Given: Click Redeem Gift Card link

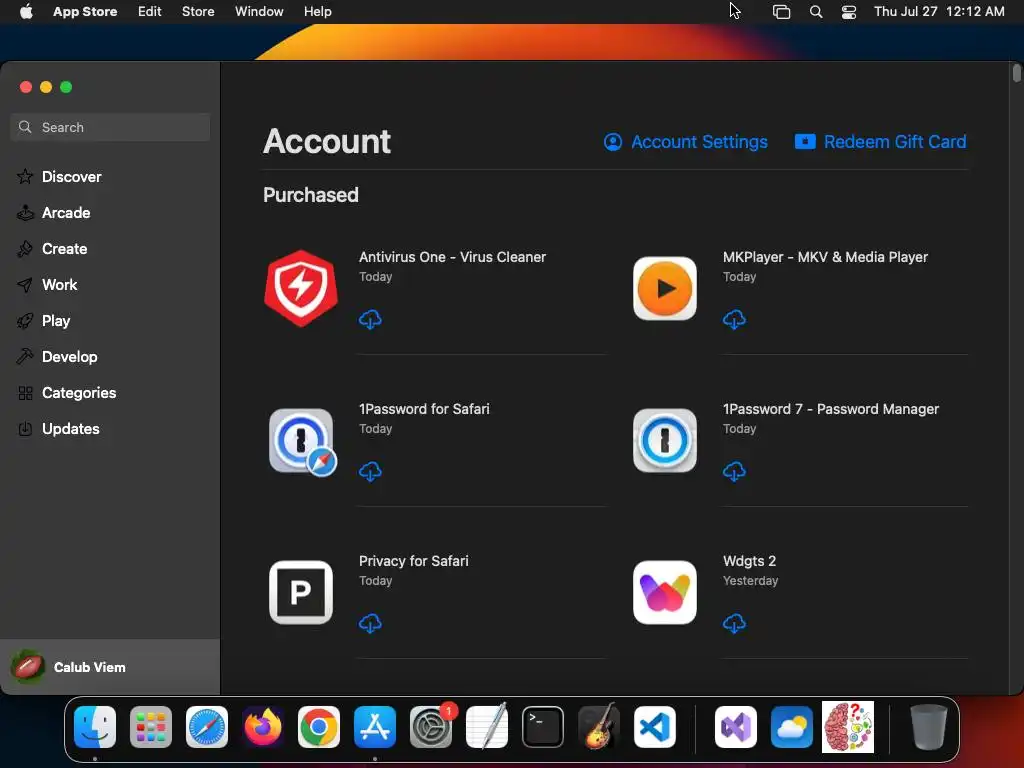Looking at the screenshot, I should tap(880, 142).
